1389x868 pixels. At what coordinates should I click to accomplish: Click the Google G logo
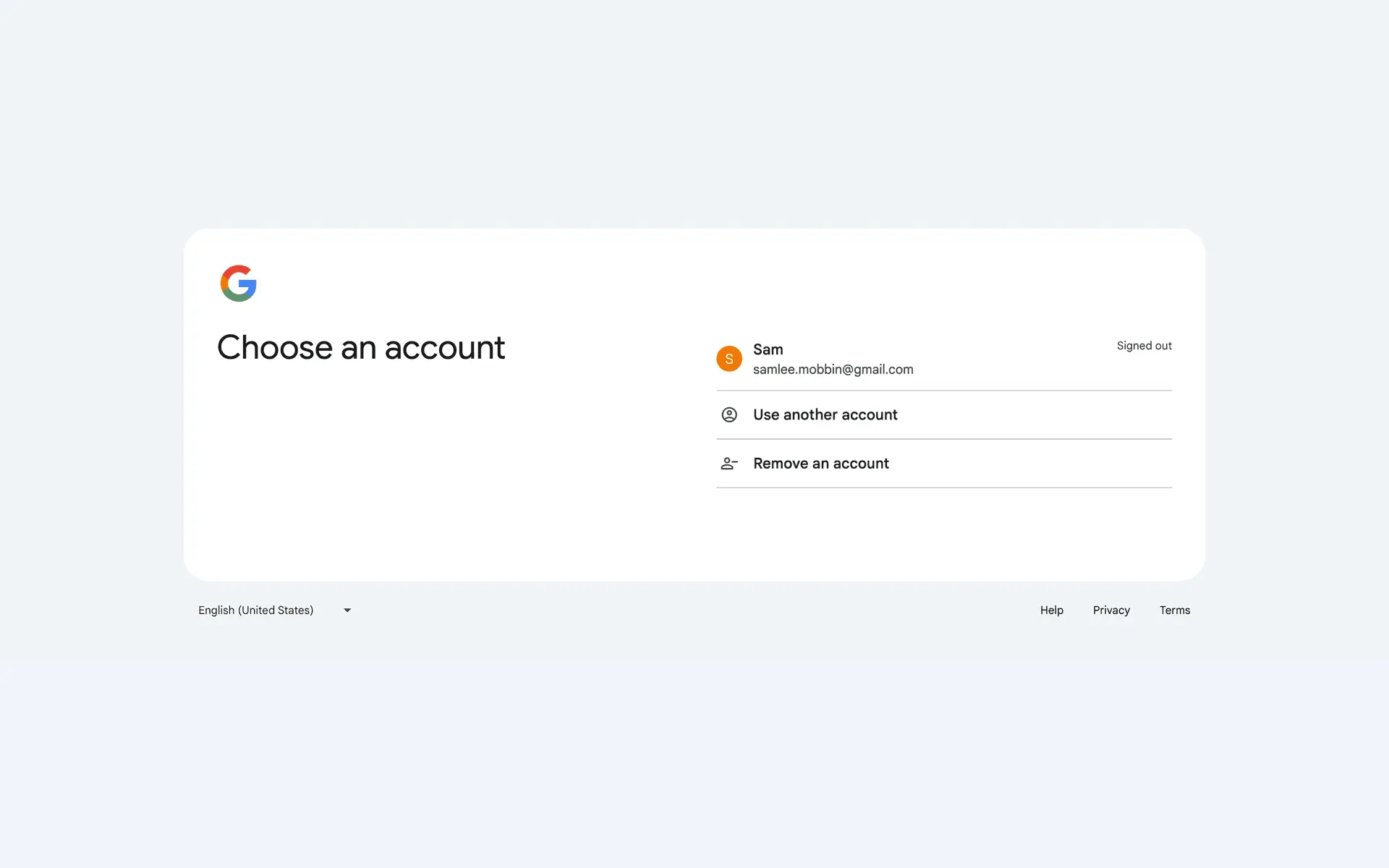tap(239, 284)
